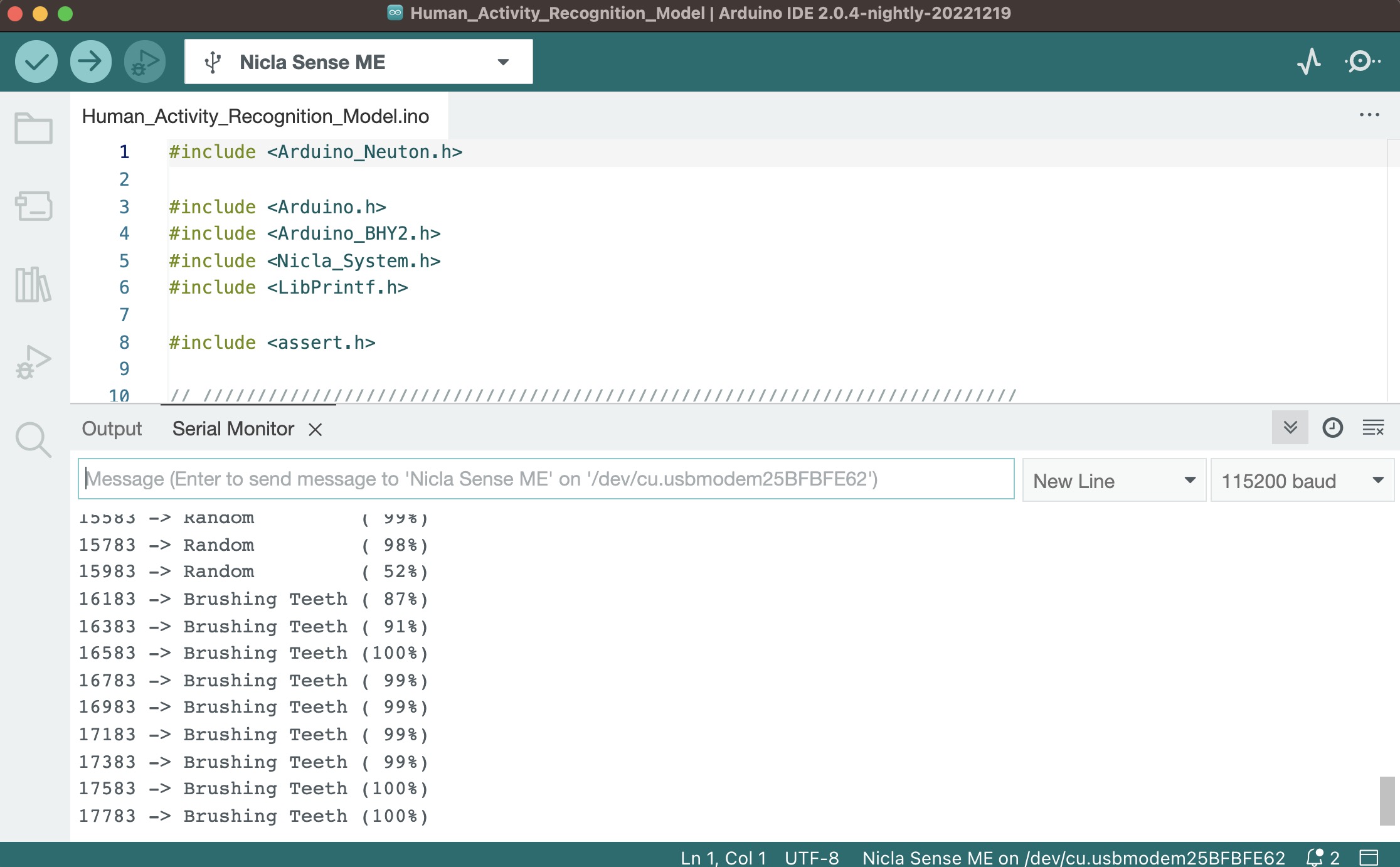The width and height of the screenshot is (1400, 867).
Task: Click the LibPrintf.h include line
Action: [289, 287]
